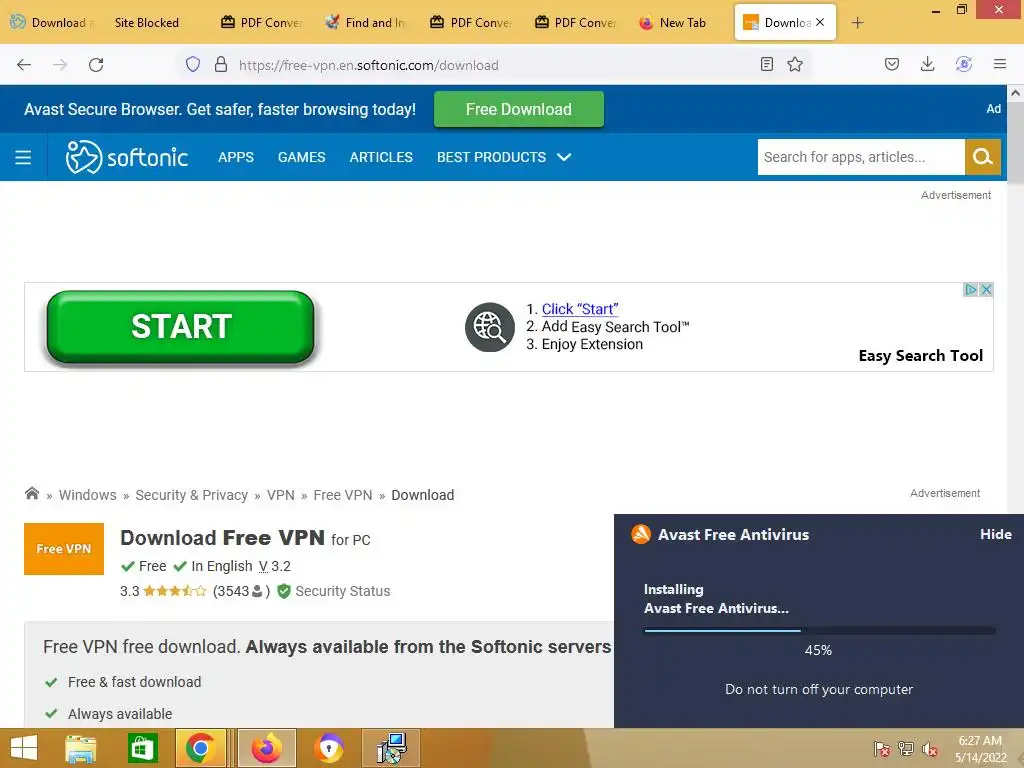Click the Avast installation progress bar
This screenshot has width=1024, height=768.
click(x=820, y=630)
